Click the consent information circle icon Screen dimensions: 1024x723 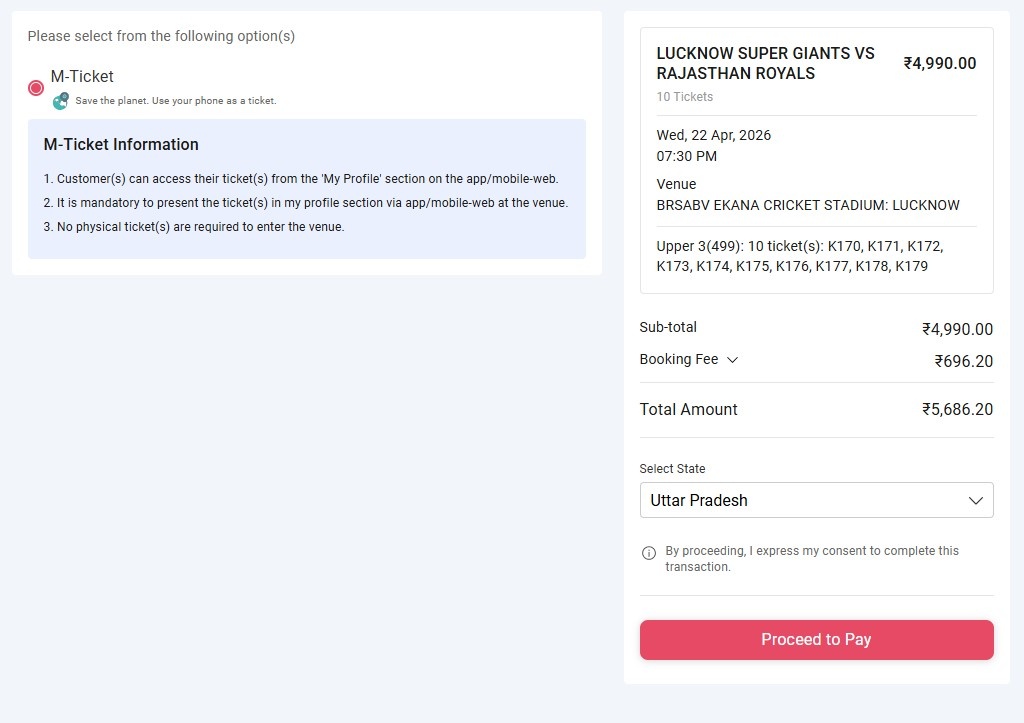[649, 553]
